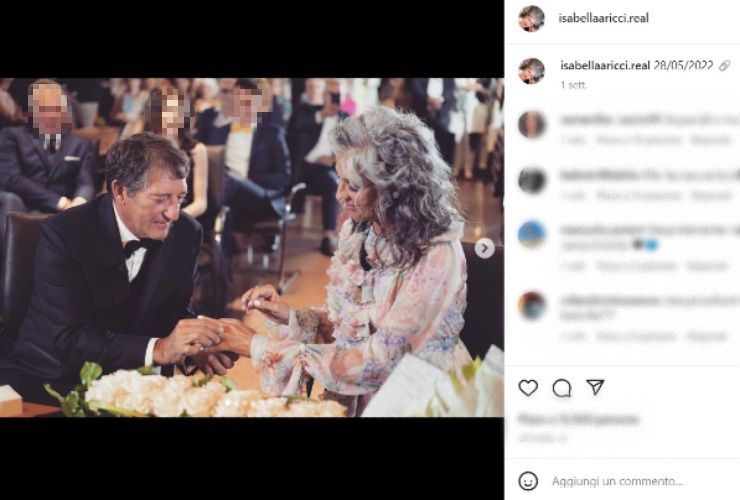
Task: Click the blurred likes count text
Action: coord(578,420)
